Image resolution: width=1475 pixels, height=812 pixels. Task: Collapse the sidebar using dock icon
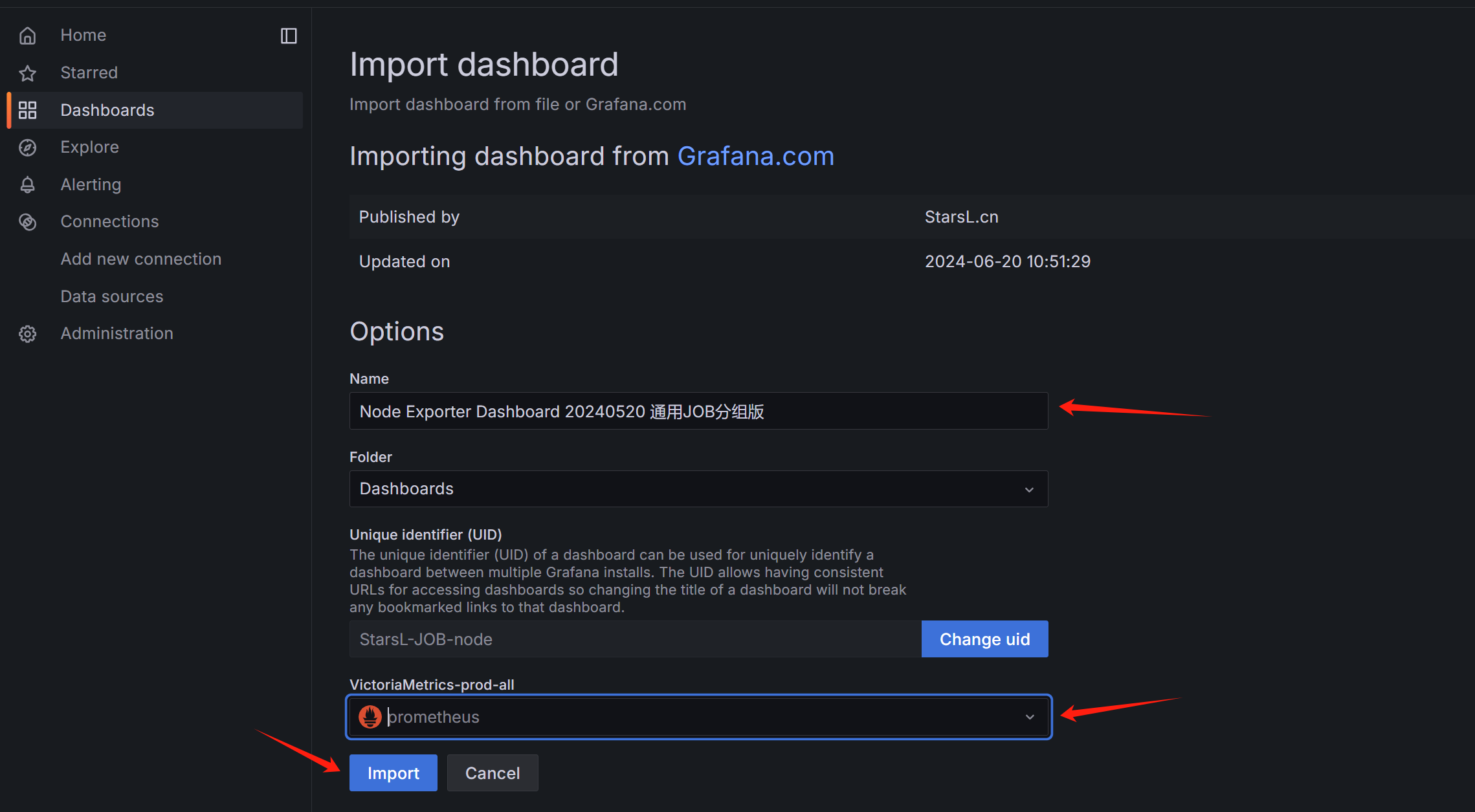point(289,36)
